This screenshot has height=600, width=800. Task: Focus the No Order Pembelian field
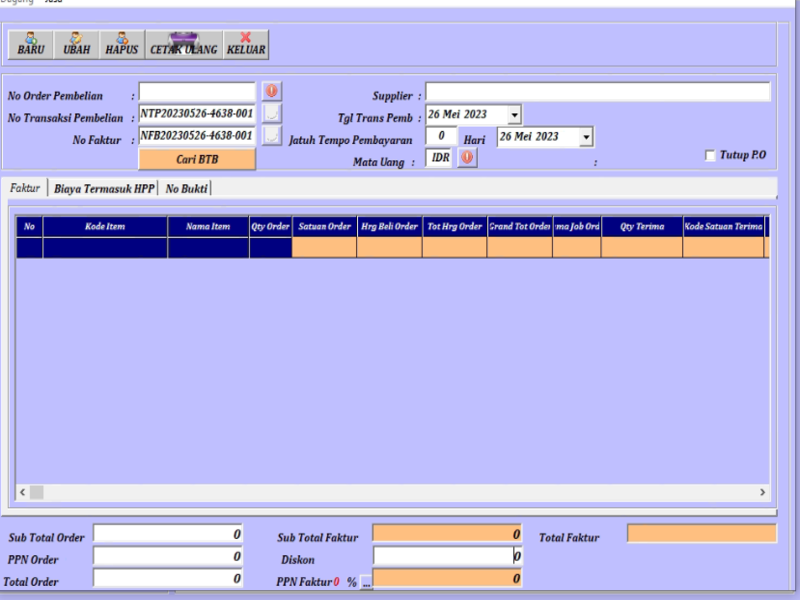point(197,92)
